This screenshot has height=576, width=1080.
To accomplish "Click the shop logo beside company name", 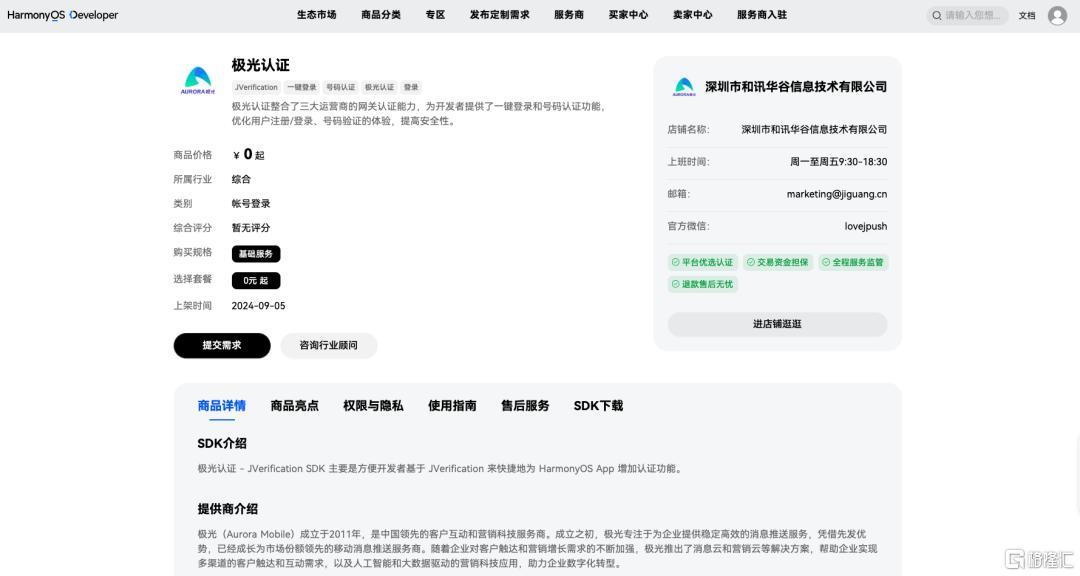I will 684,87.
